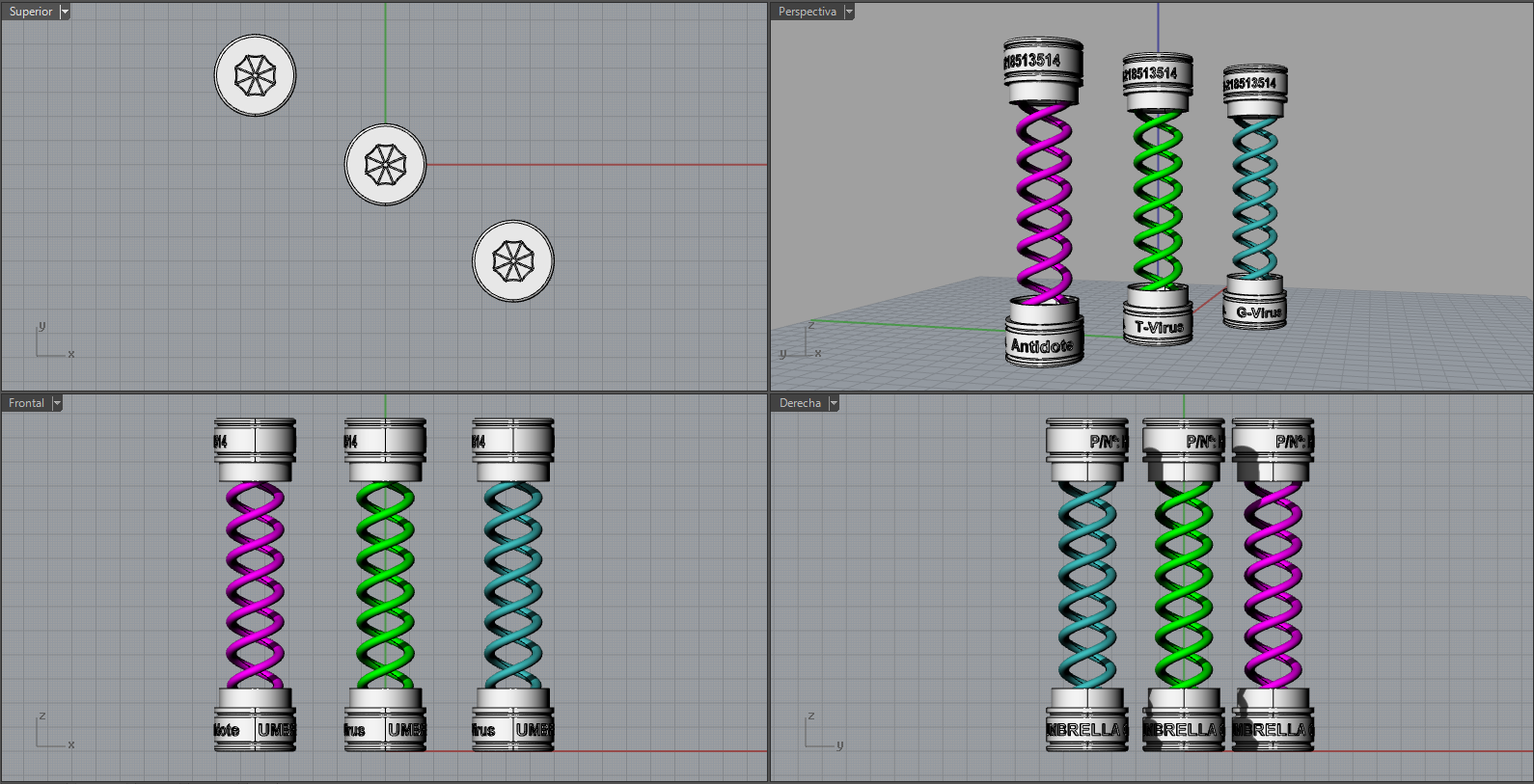
Task: Select the green helix in Perspectiva view
Action: 1158,200
